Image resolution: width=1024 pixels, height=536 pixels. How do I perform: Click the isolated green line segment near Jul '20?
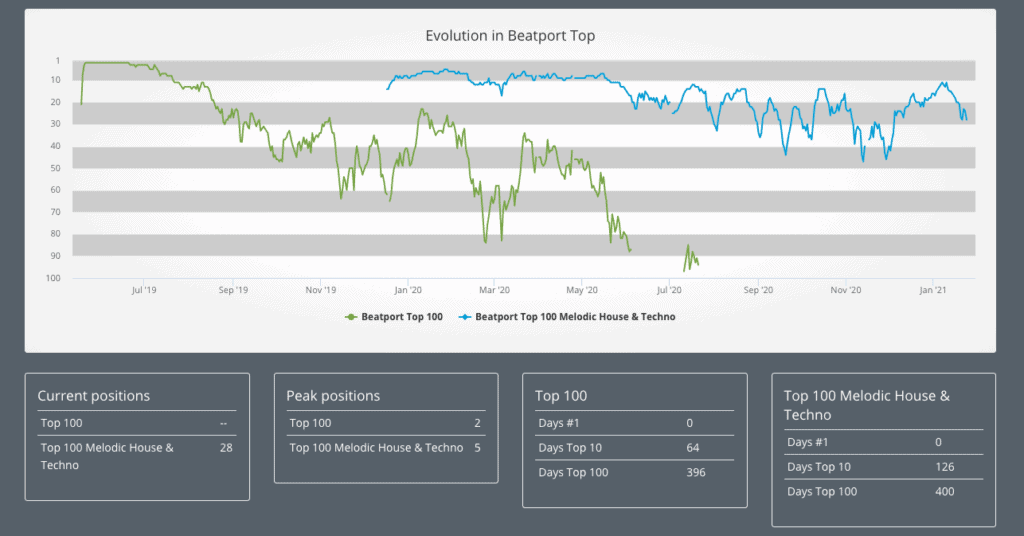[x=690, y=258]
